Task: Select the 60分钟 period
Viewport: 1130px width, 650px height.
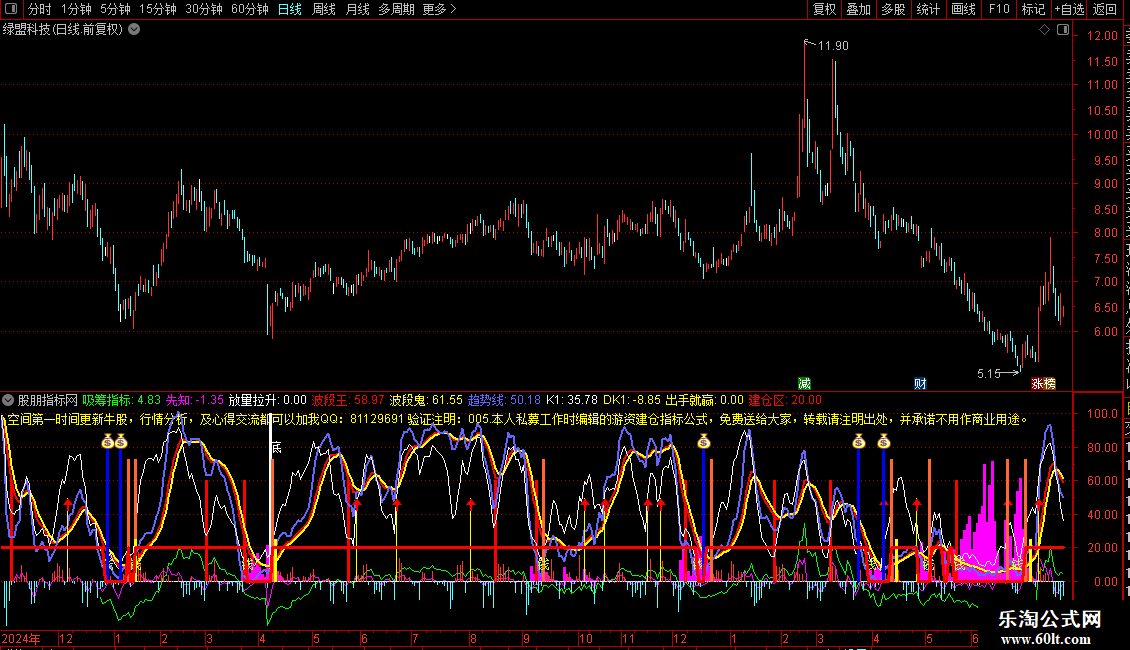Action: (x=250, y=9)
